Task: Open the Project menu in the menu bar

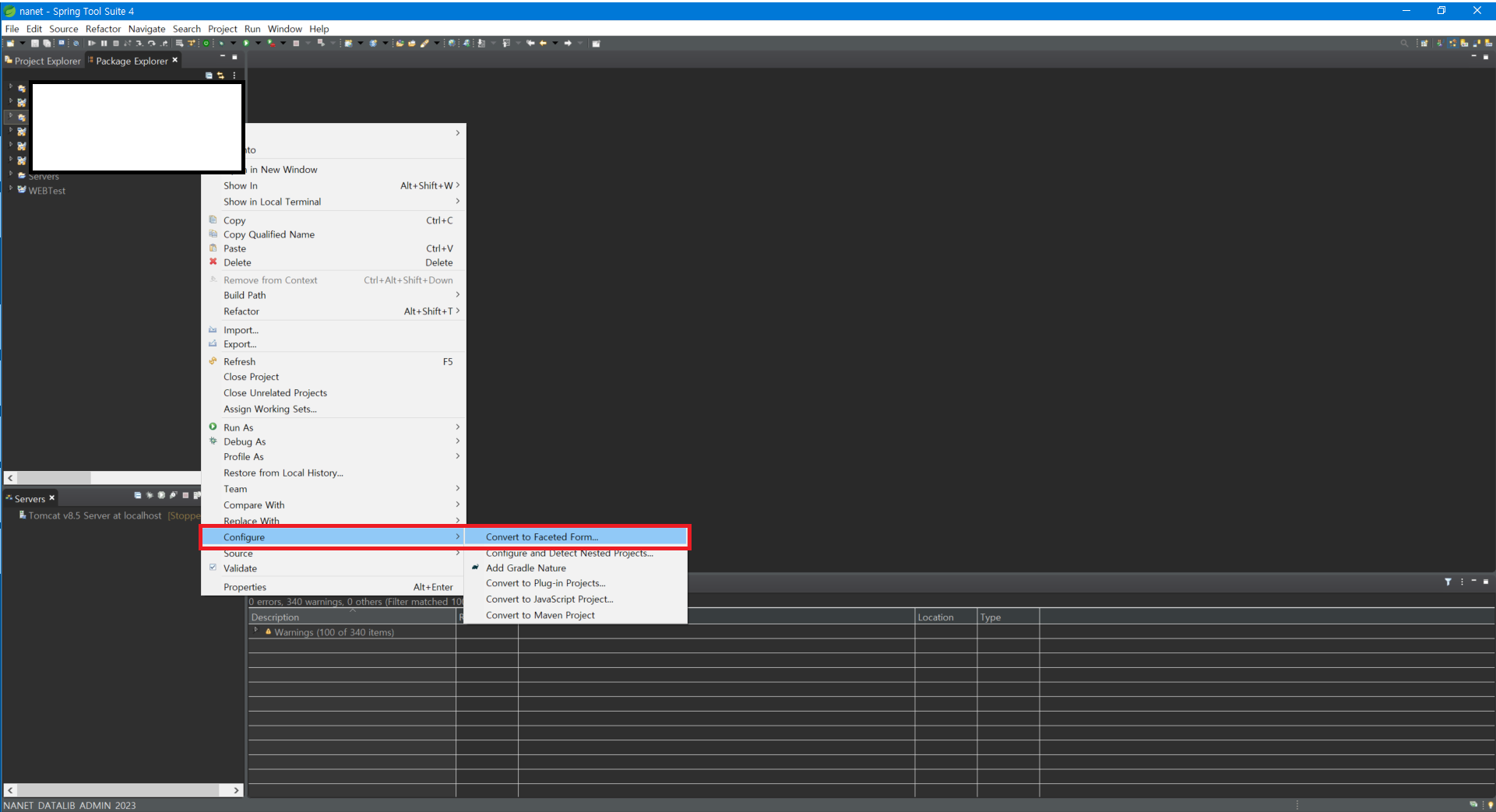Action: [223, 29]
